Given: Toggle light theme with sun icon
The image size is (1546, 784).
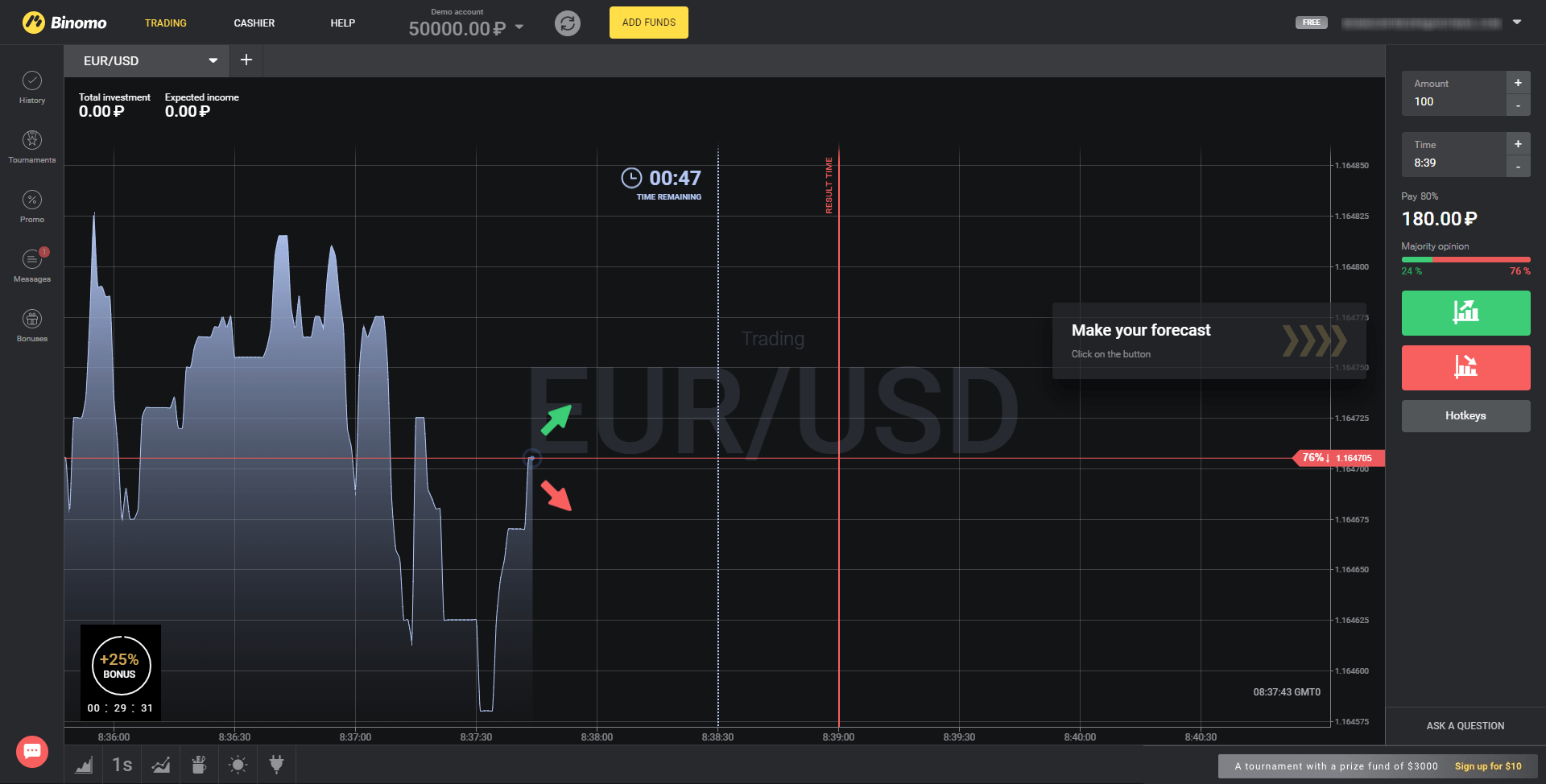Looking at the screenshot, I should point(238,765).
